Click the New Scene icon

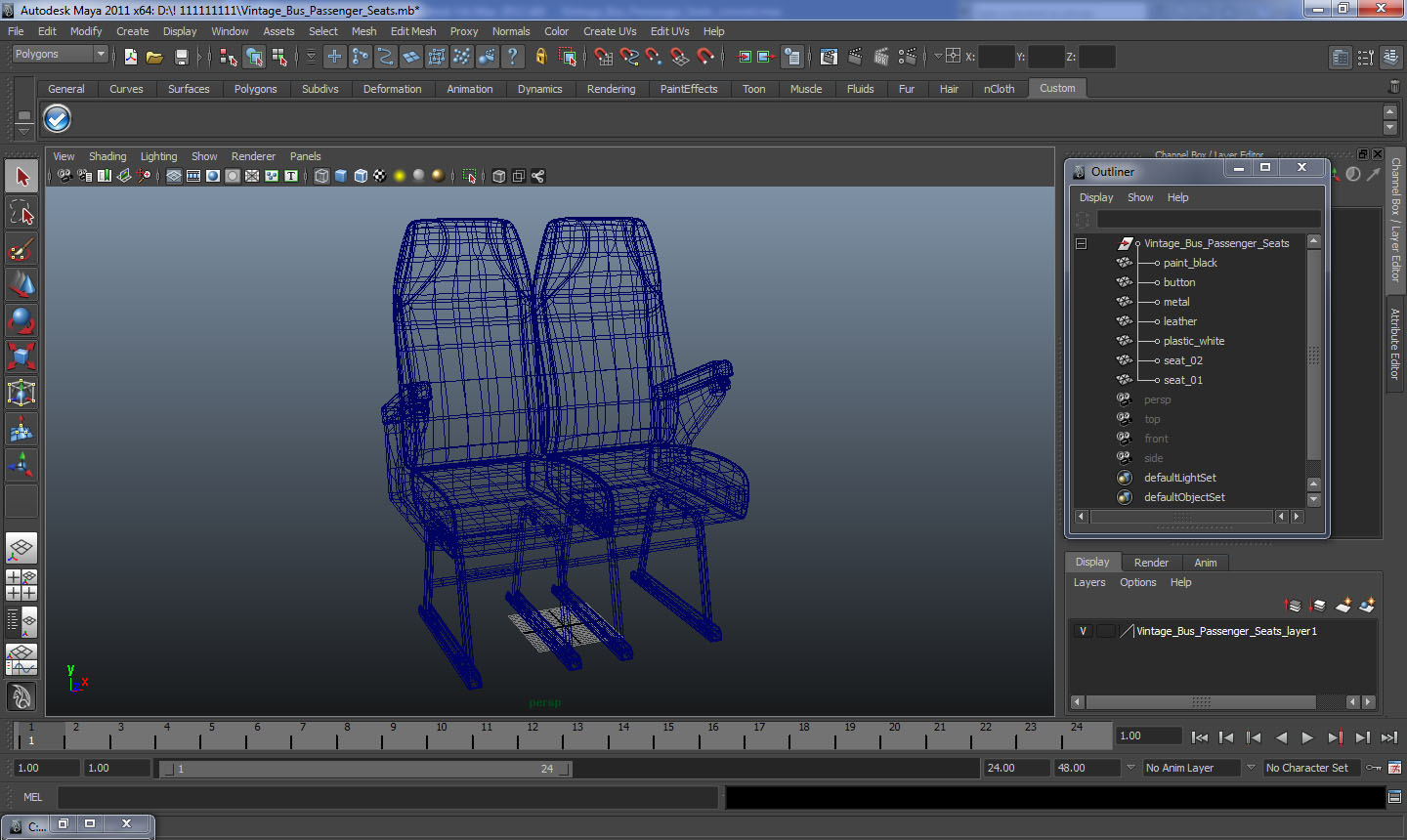131,57
